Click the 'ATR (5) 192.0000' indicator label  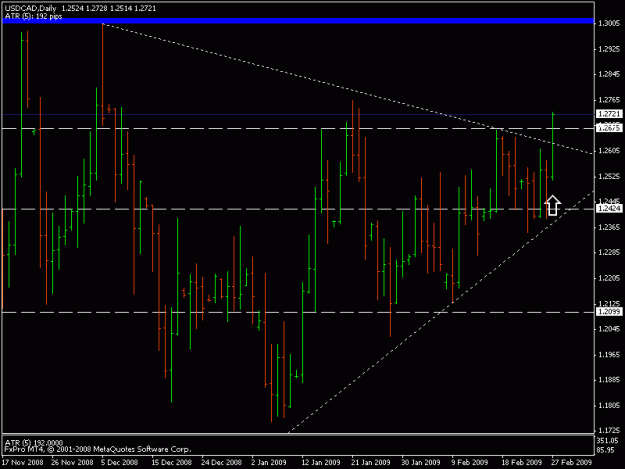tap(33, 443)
